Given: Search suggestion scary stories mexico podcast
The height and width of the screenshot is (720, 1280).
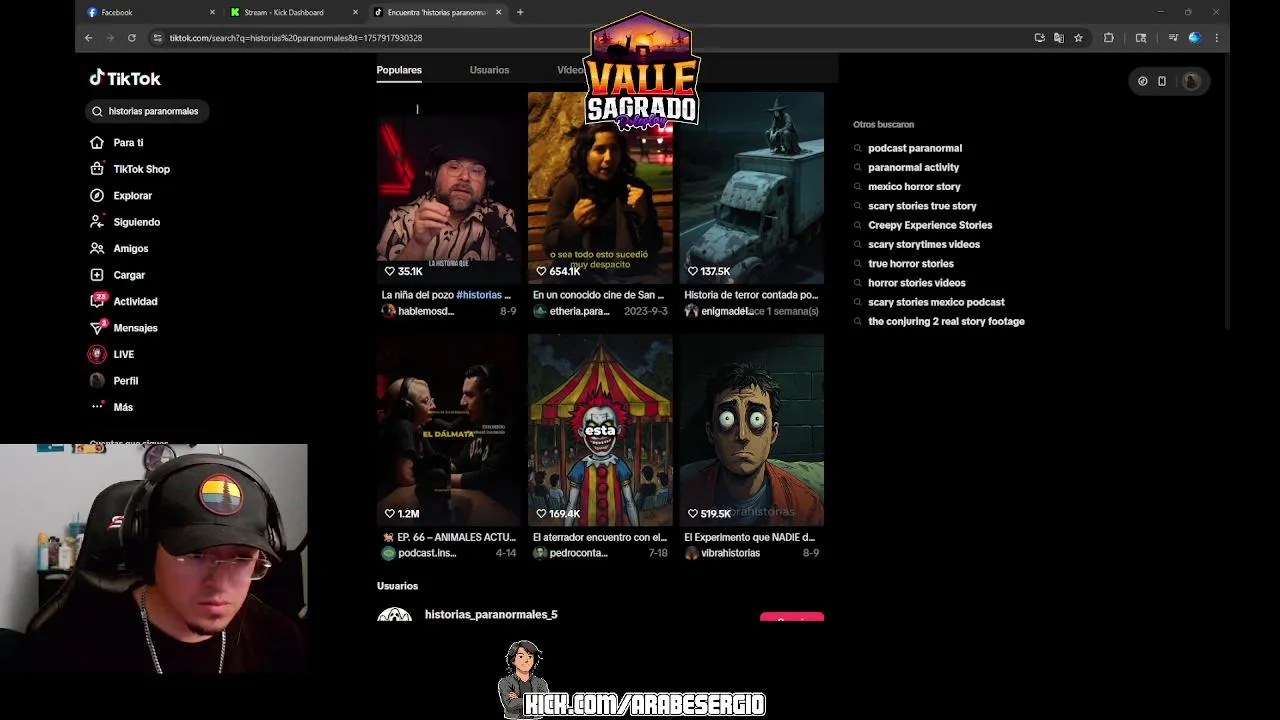Looking at the screenshot, I should click(x=936, y=302).
